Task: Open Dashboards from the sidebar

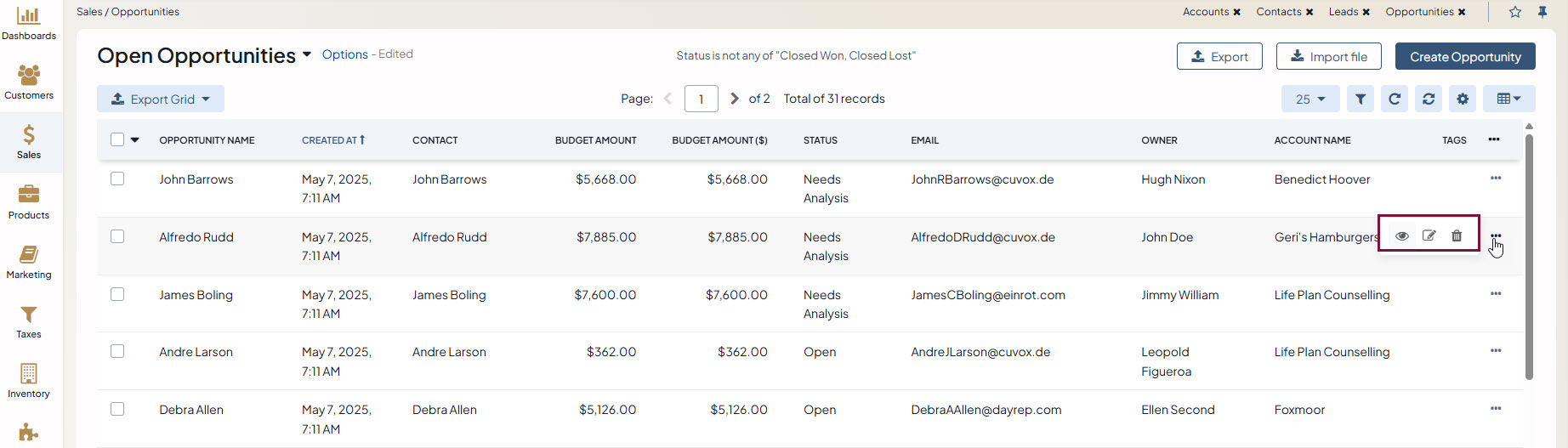Action: pyautogui.click(x=29, y=23)
